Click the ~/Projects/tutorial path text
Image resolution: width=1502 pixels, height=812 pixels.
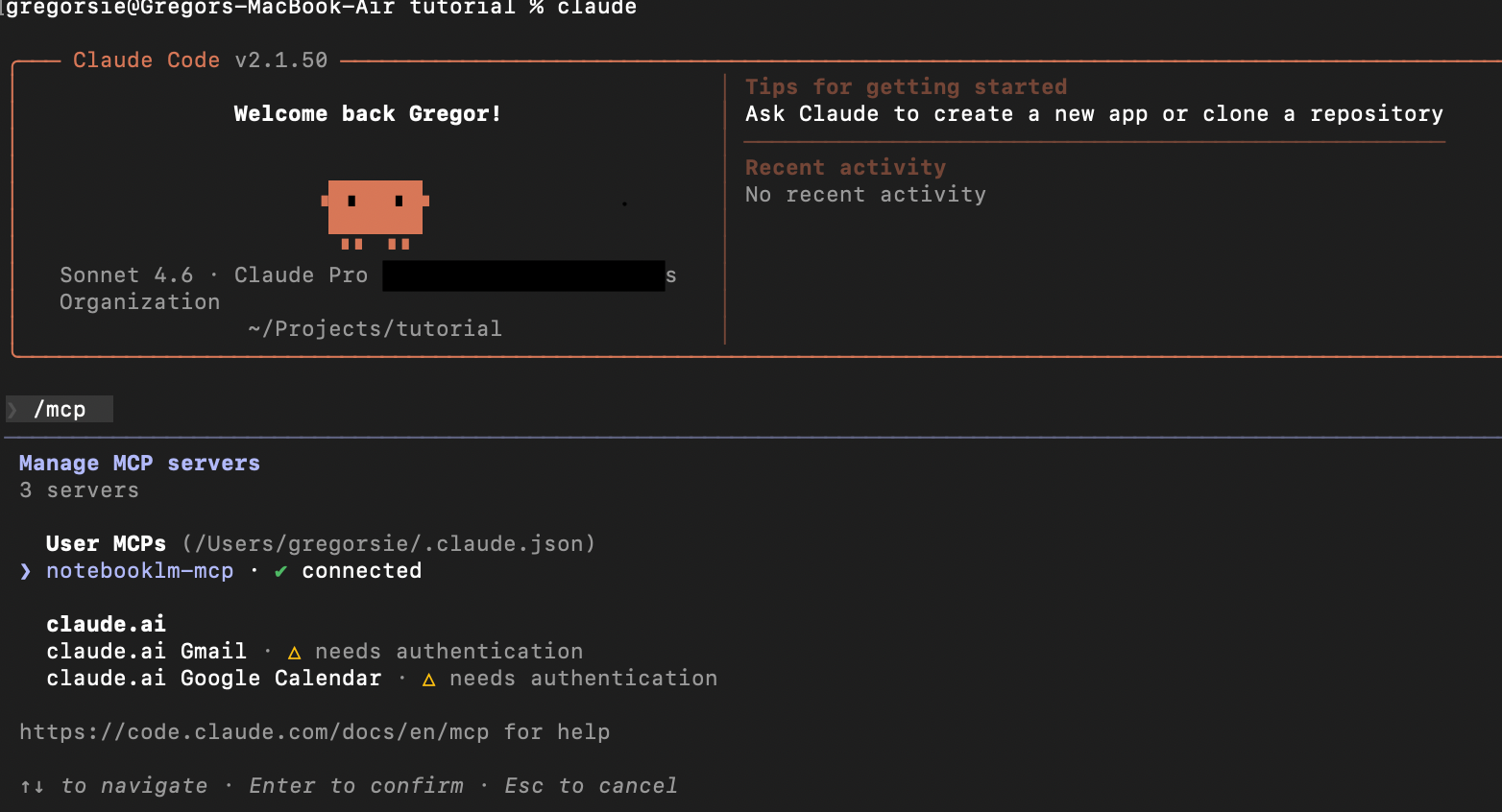coord(375,328)
